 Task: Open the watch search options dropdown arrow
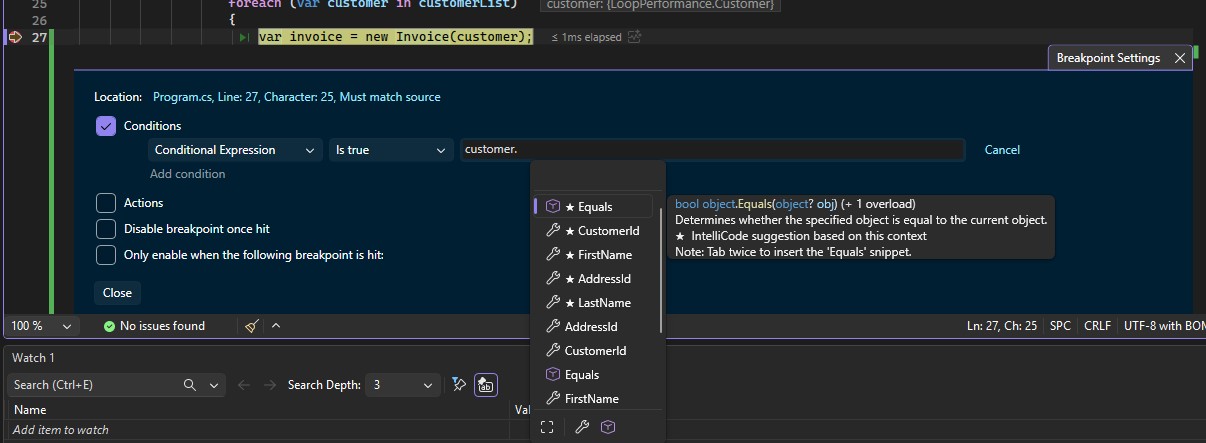point(215,385)
